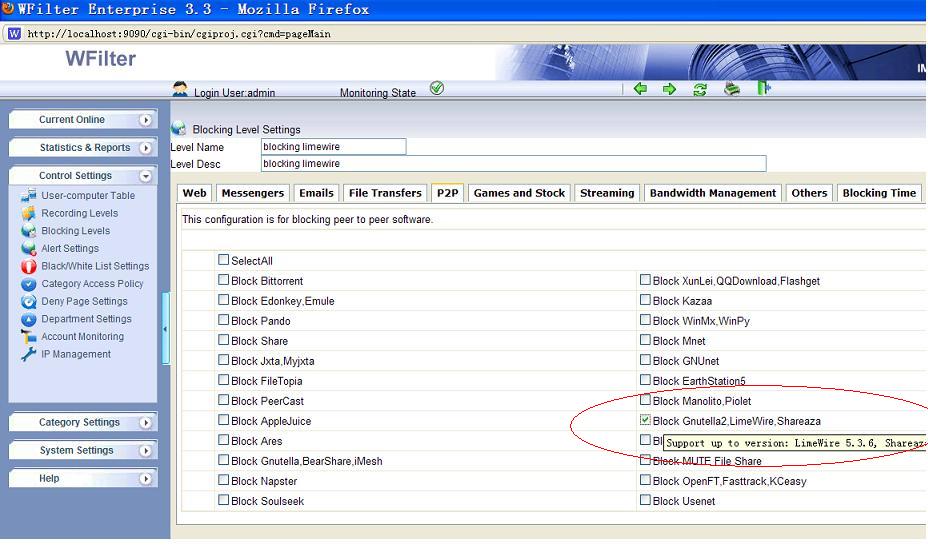Check the Block Usenet option

pyautogui.click(x=645, y=500)
